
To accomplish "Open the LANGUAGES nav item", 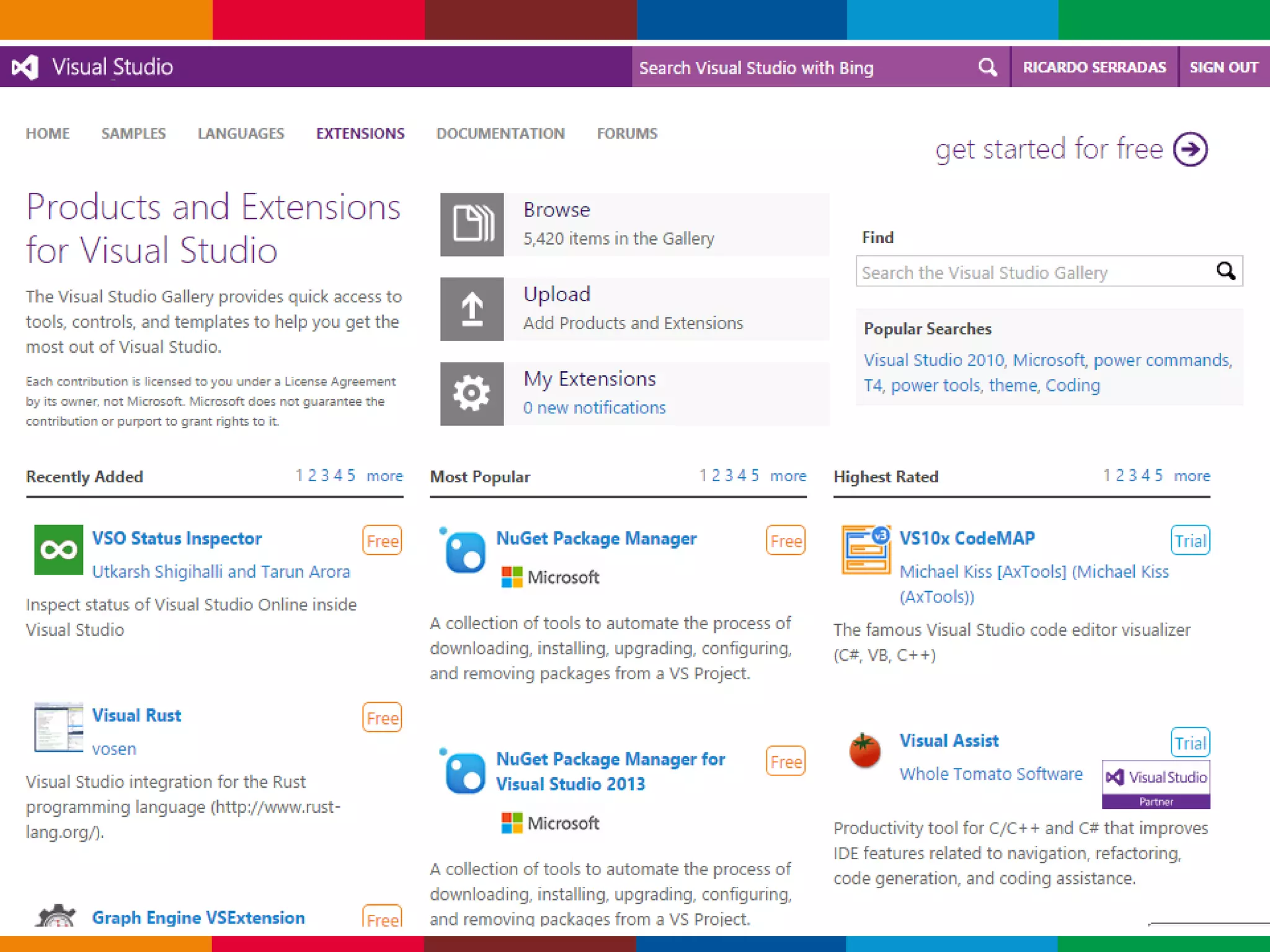I will click(x=241, y=133).
